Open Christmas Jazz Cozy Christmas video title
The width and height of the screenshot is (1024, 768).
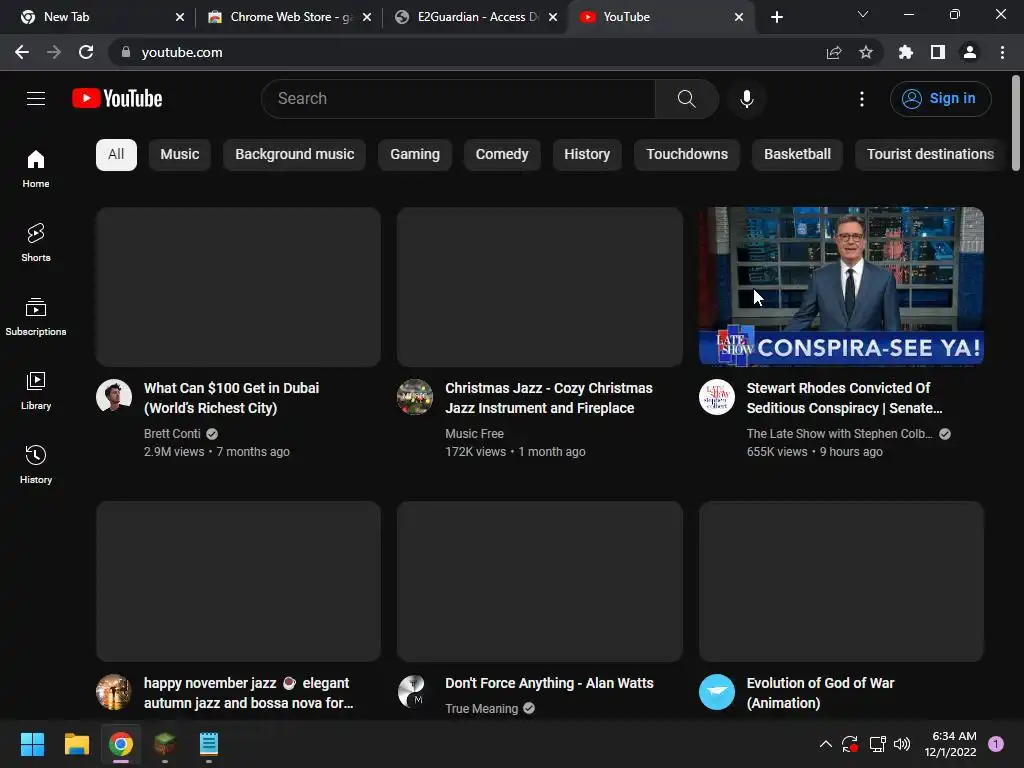pyautogui.click(x=549, y=398)
